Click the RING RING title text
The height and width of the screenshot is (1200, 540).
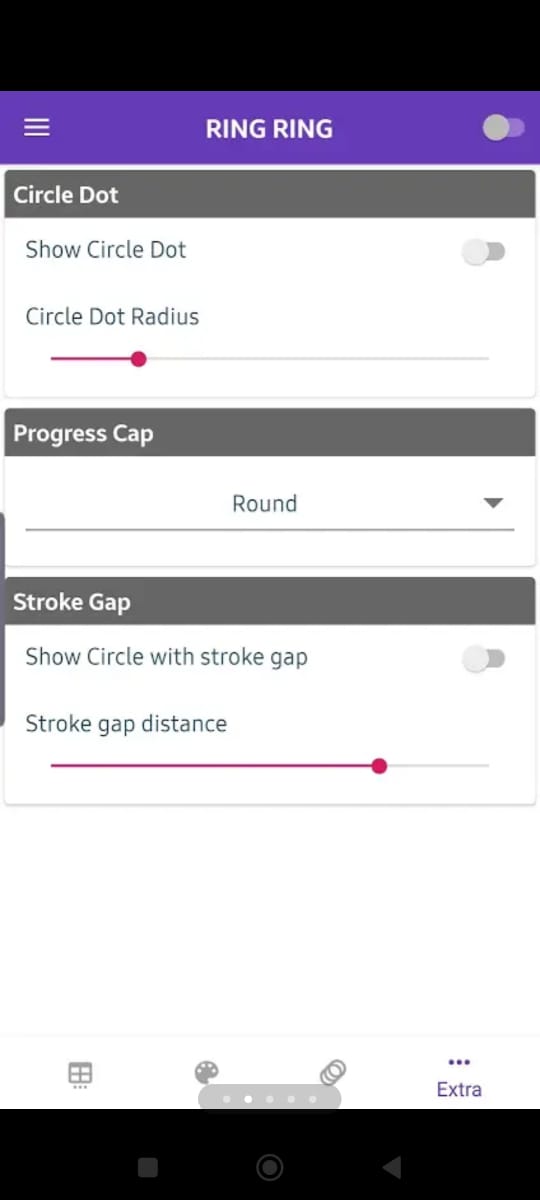point(269,128)
